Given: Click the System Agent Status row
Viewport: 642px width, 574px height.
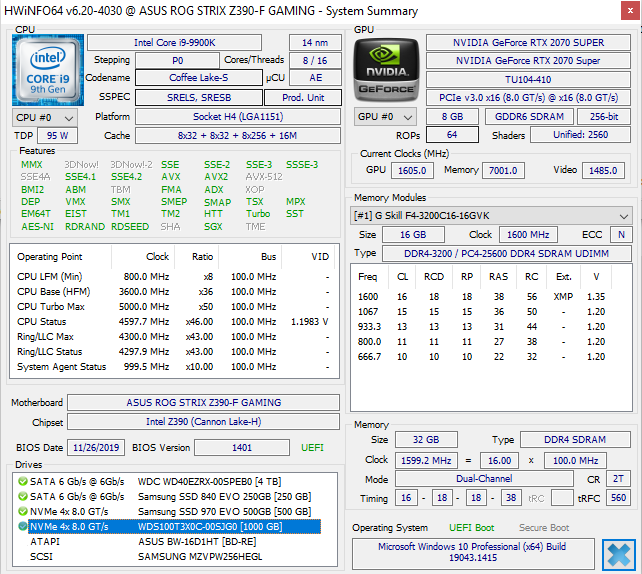Looking at the screenshot, I should 174,367.
